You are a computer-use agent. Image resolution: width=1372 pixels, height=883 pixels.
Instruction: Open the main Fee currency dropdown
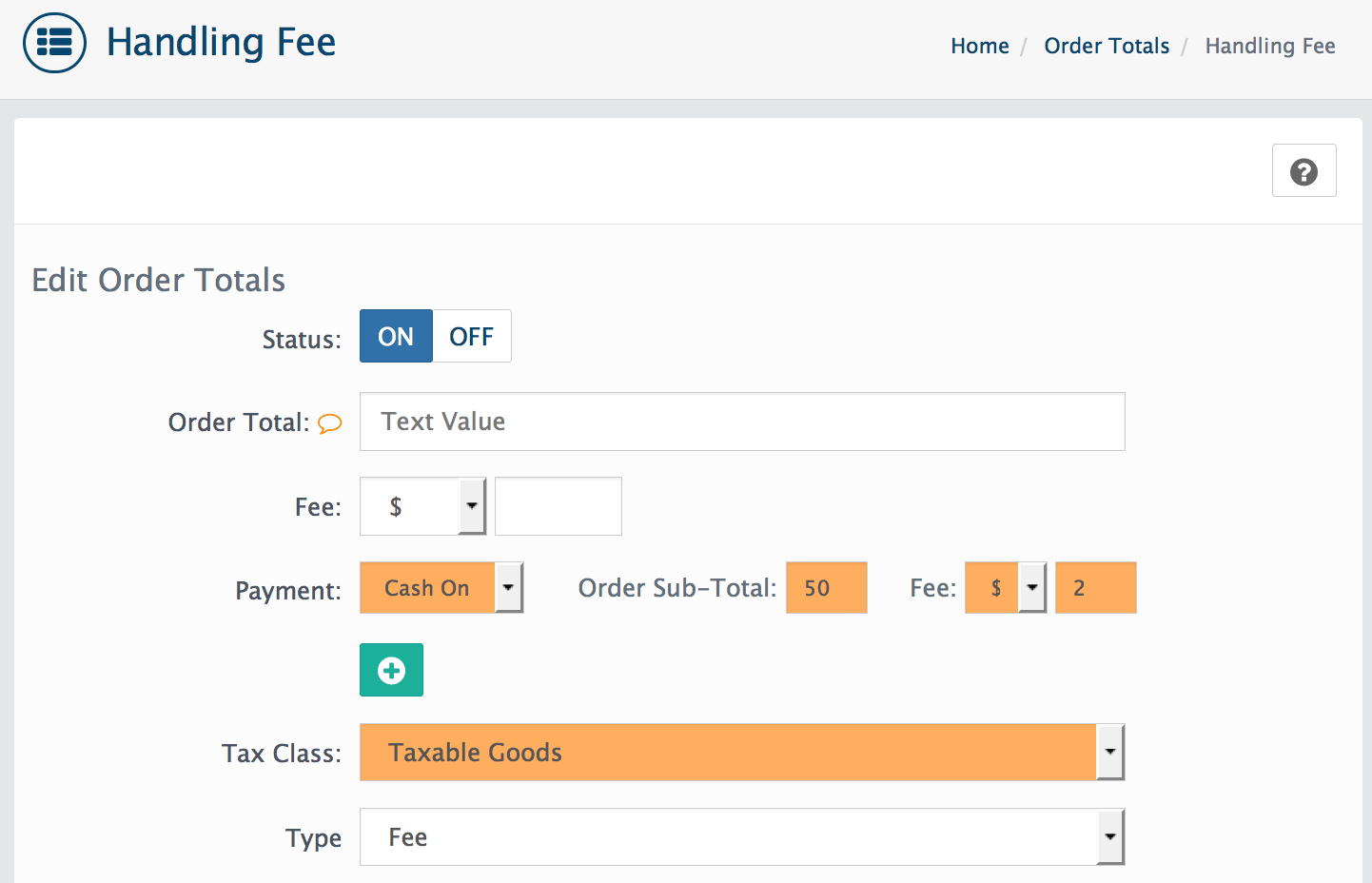point(423,506)
